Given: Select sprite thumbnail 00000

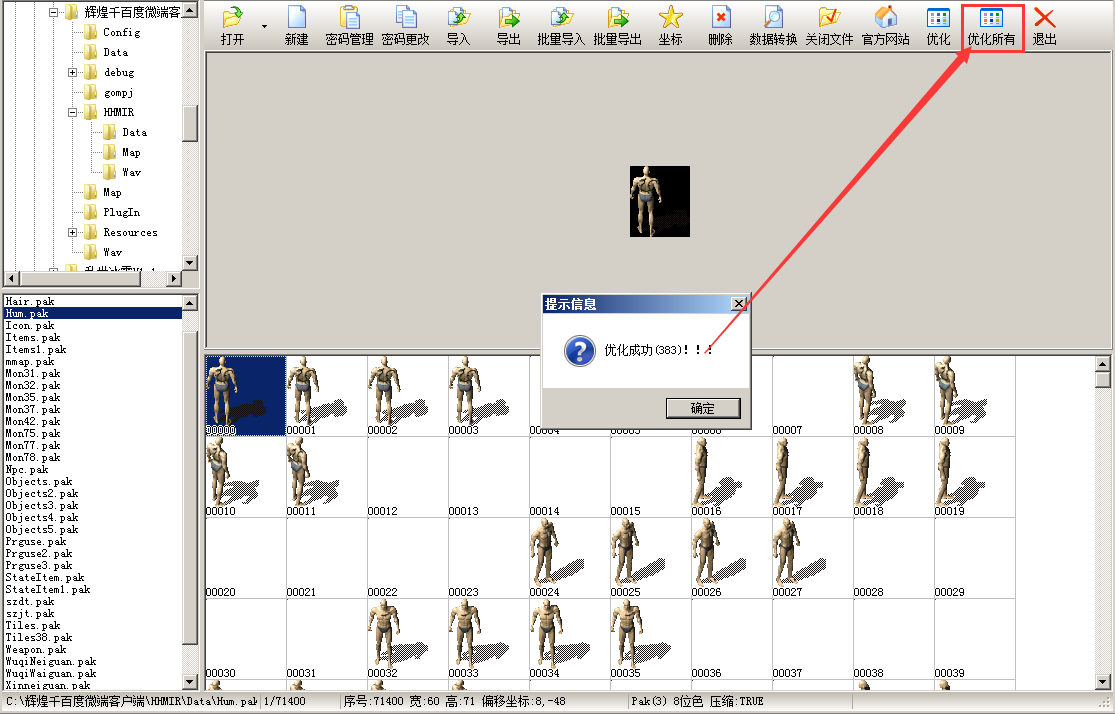Looking at the screenshot, I should click(245, 395).
